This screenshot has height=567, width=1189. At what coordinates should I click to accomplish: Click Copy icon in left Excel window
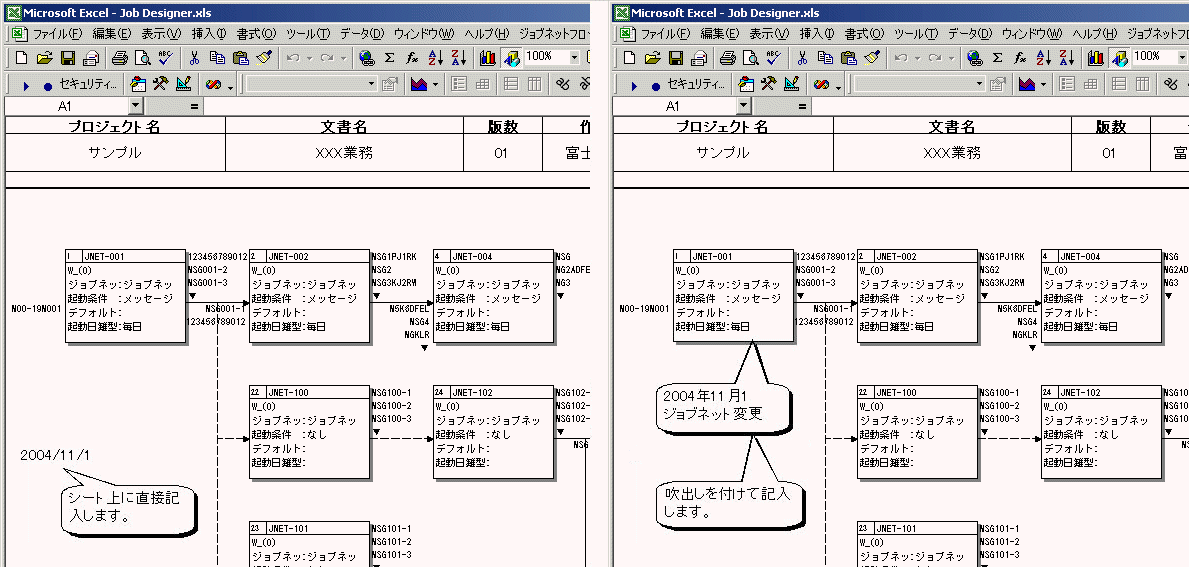click(218, 58)
